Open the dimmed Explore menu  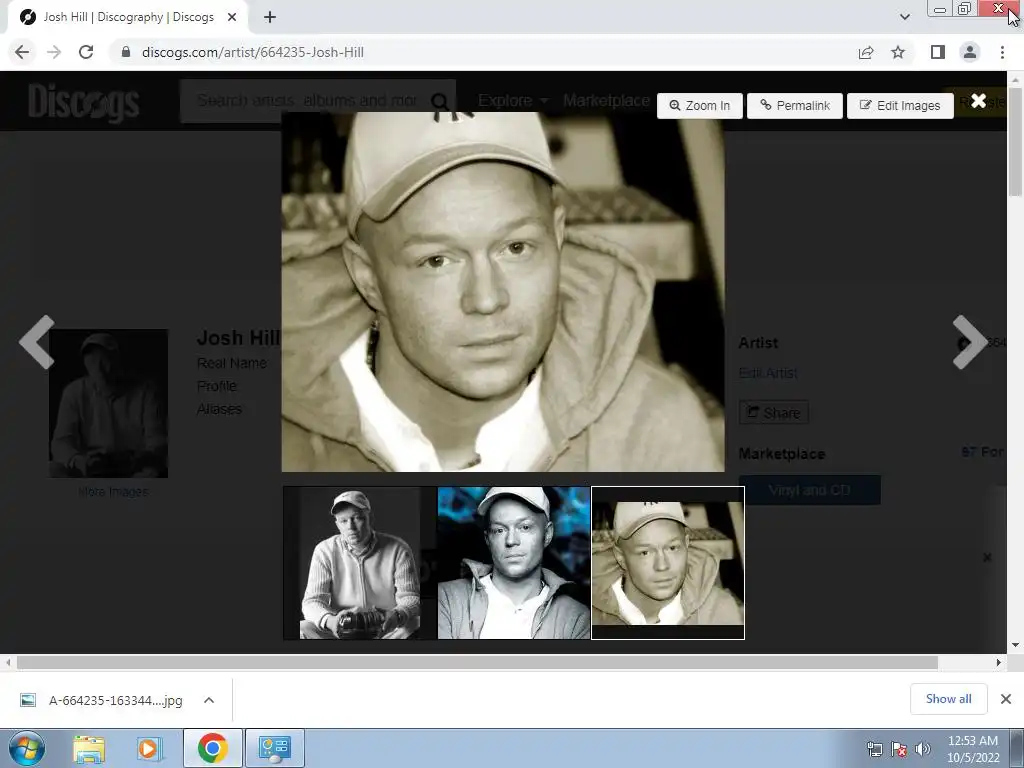coord(513,101)
